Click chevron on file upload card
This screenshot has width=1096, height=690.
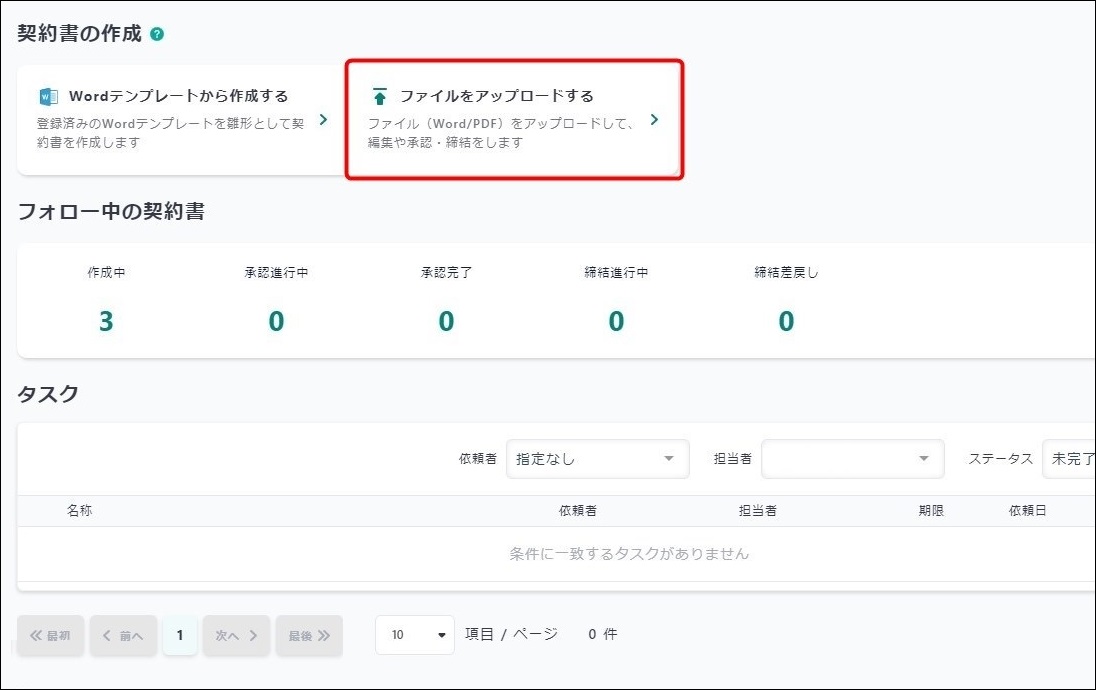(x=654, y=120)
